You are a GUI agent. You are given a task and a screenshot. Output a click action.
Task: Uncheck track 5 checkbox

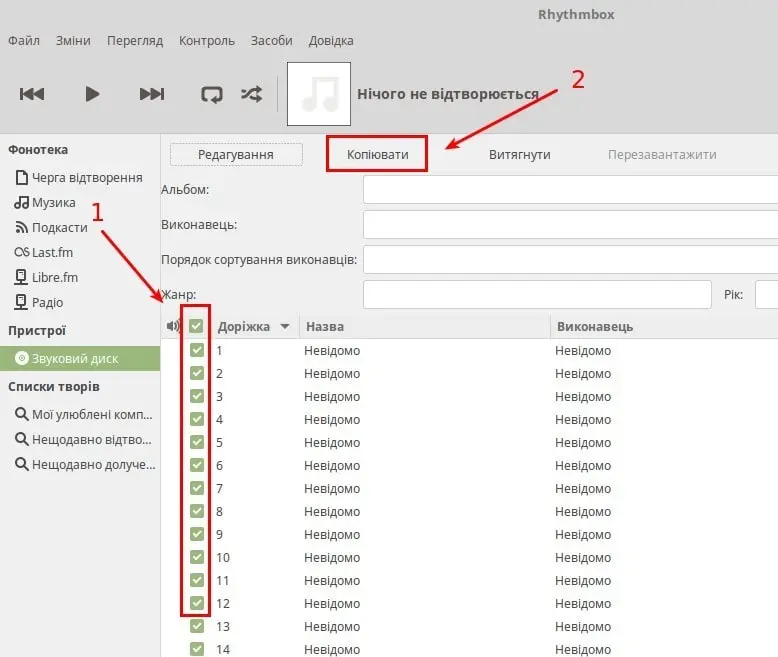[x=197, y=442]
